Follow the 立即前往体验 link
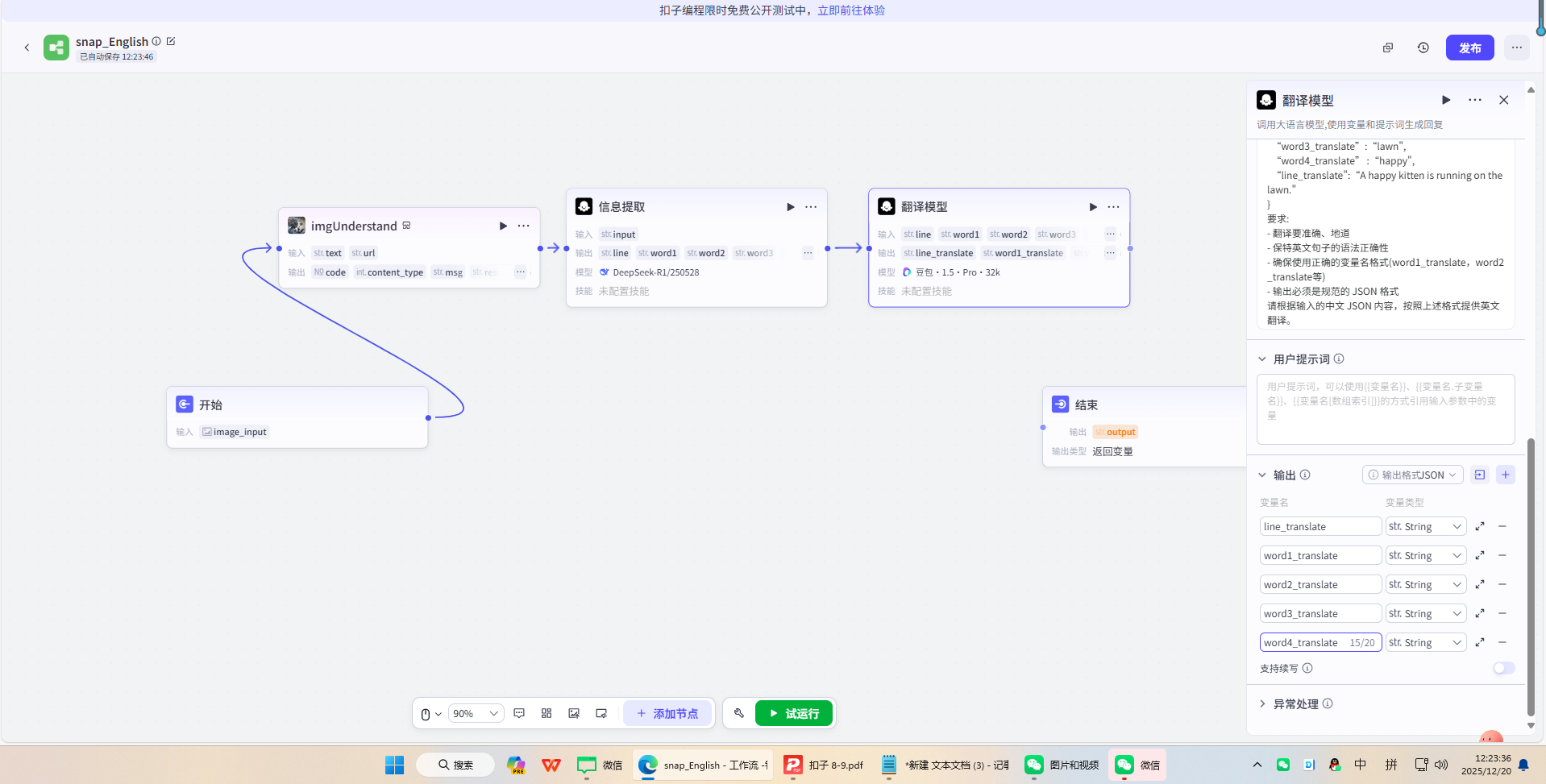Screen dimensions: 1546x784 (x=851, y=10)
